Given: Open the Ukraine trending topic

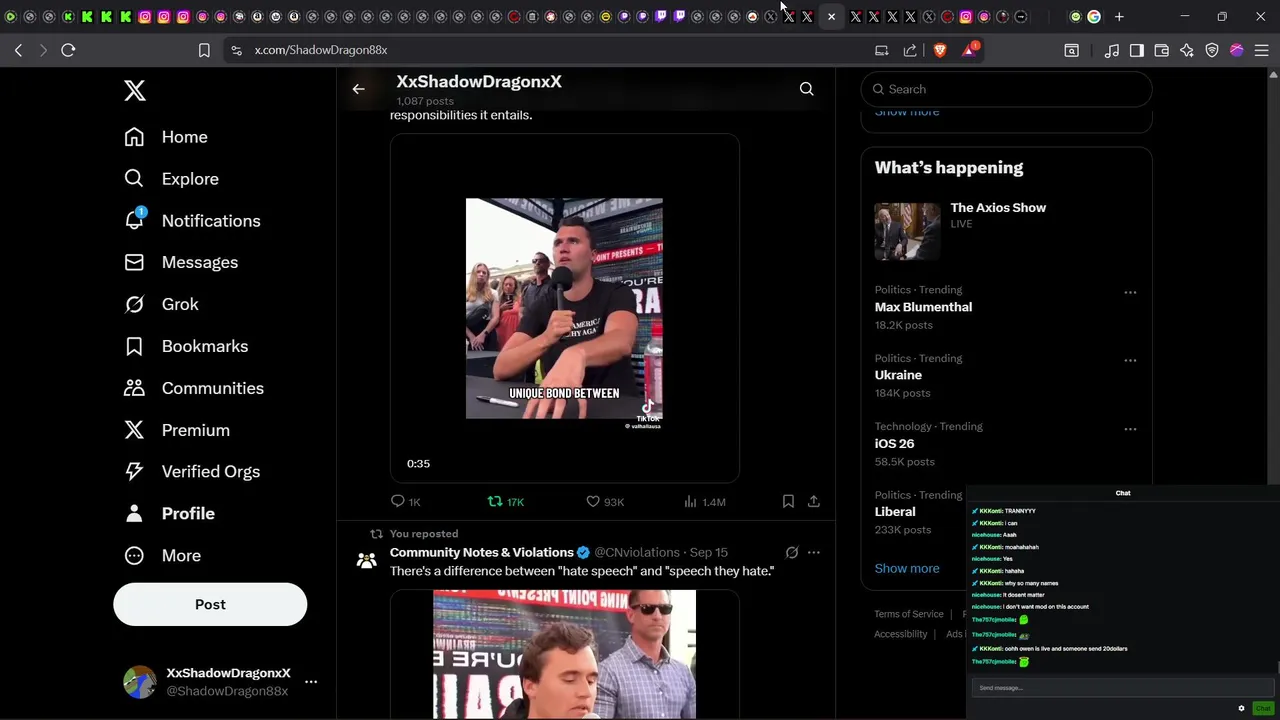Looking at the screenshot, I should point(898,375).
